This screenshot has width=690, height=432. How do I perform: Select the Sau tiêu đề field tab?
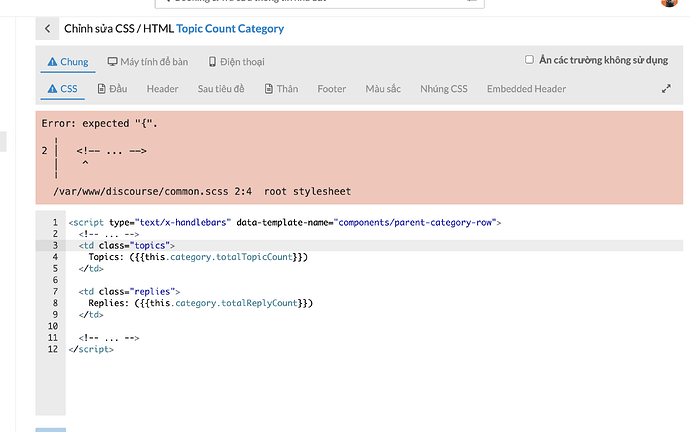pos(221,89)
